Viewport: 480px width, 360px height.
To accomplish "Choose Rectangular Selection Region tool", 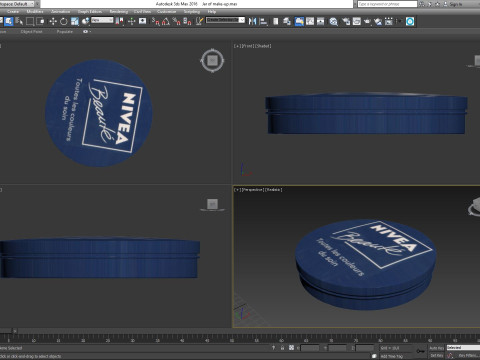I will click(30, 21).
